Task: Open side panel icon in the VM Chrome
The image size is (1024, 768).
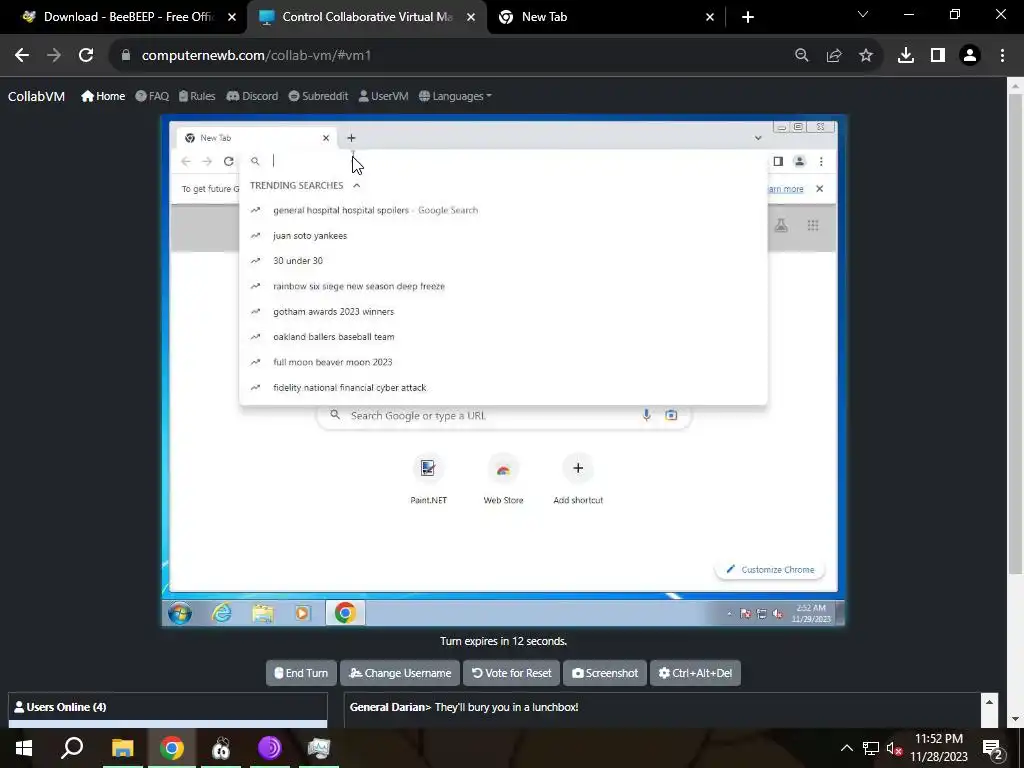Action: pos(778,161)
